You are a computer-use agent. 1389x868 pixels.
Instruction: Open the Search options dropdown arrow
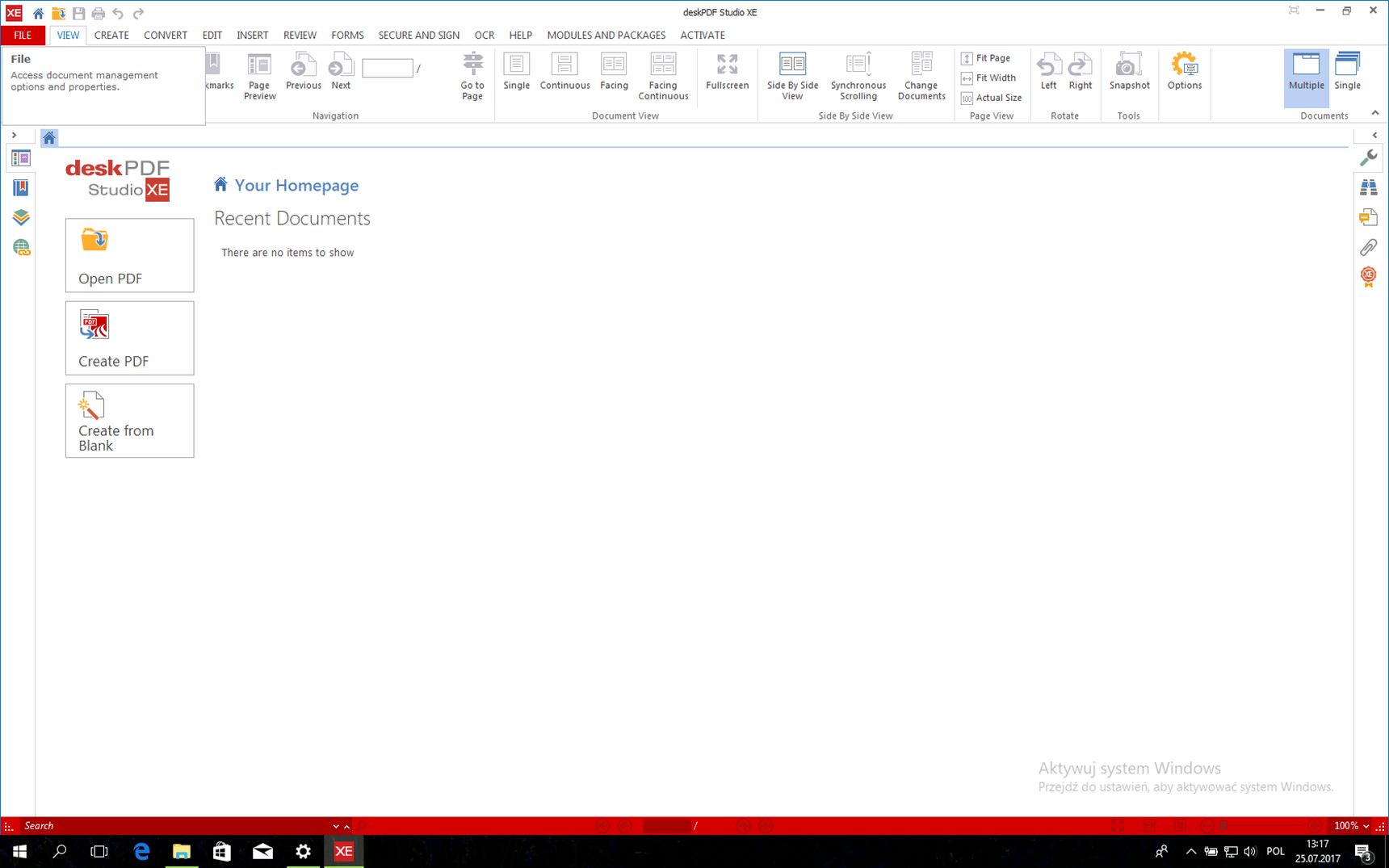[x=336, y=826]
